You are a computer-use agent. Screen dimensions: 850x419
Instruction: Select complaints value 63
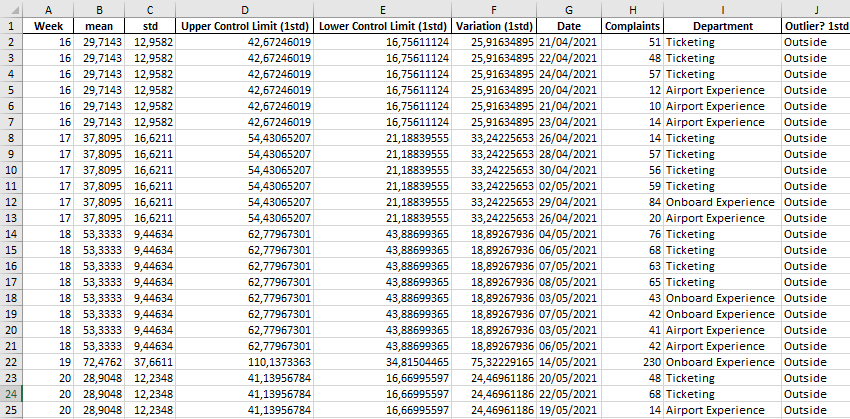pyautogui.click(x=633, y=266)
